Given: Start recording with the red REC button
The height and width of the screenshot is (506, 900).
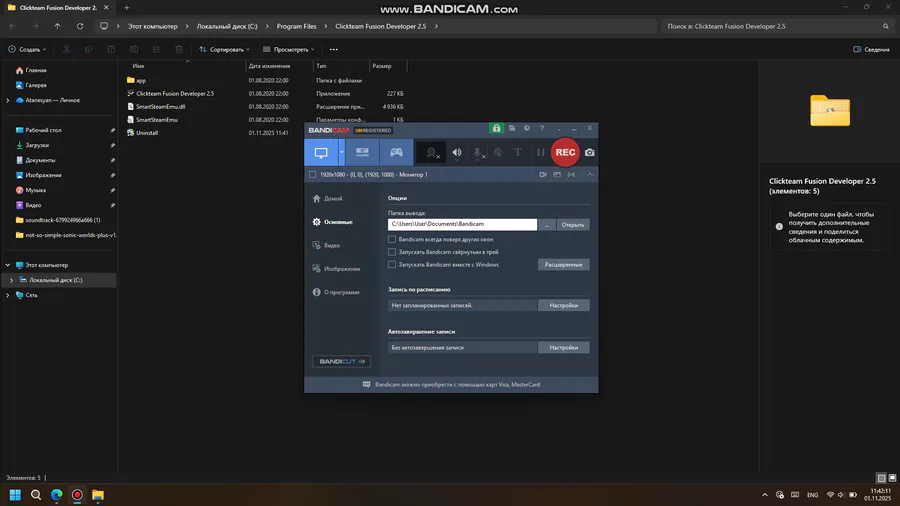Looking at the screenshot, I should (x=565, y=153).
